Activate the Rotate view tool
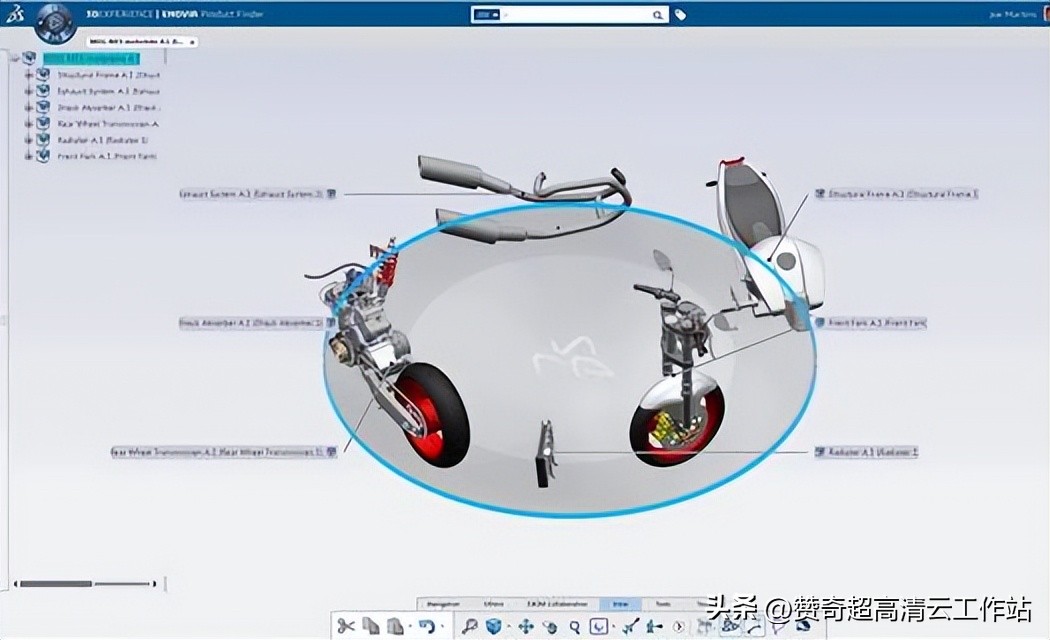 (x=549, y=628)
